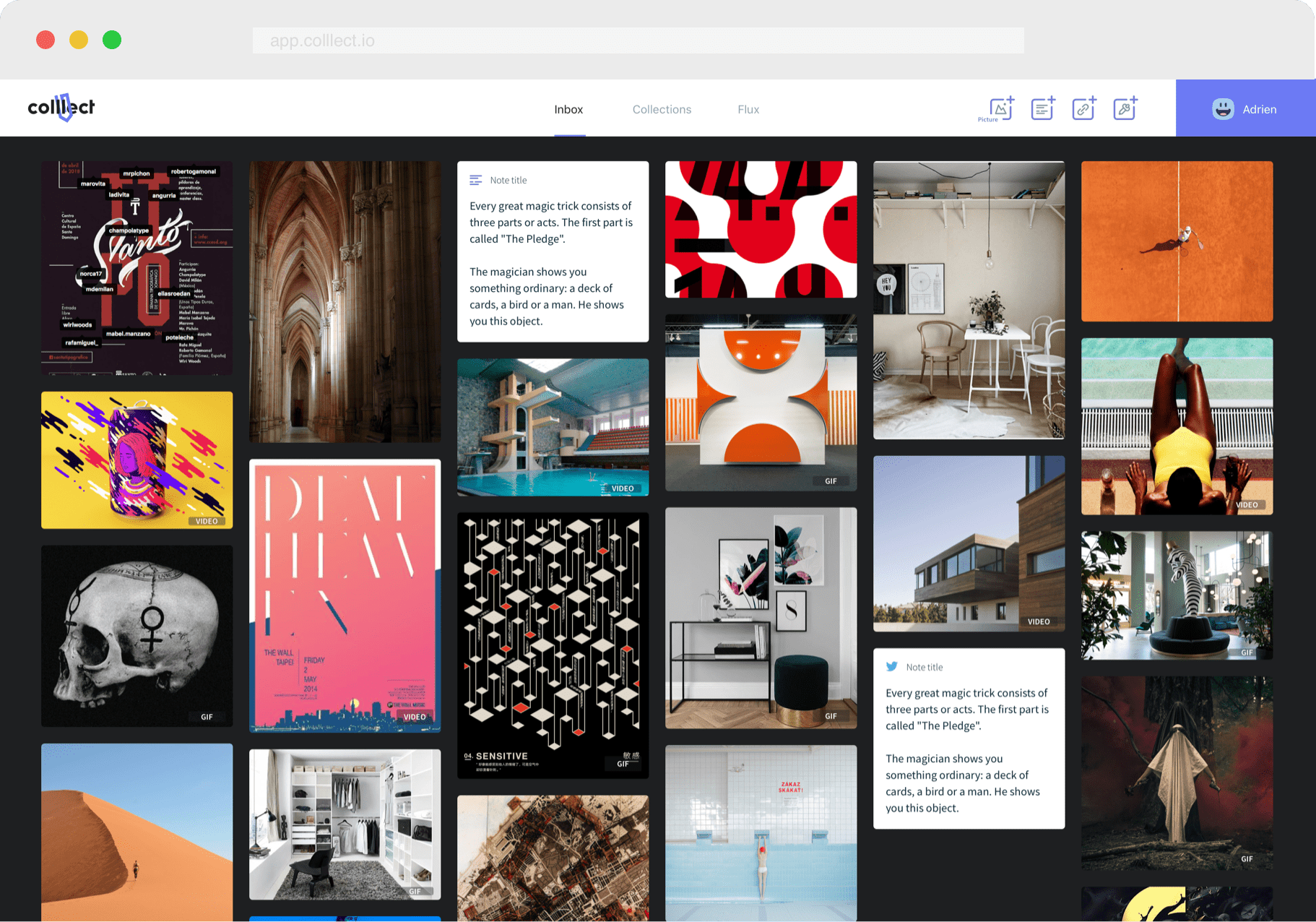Click the add text note icon
Screen dimensions: 1316x922
(1042, 108)
